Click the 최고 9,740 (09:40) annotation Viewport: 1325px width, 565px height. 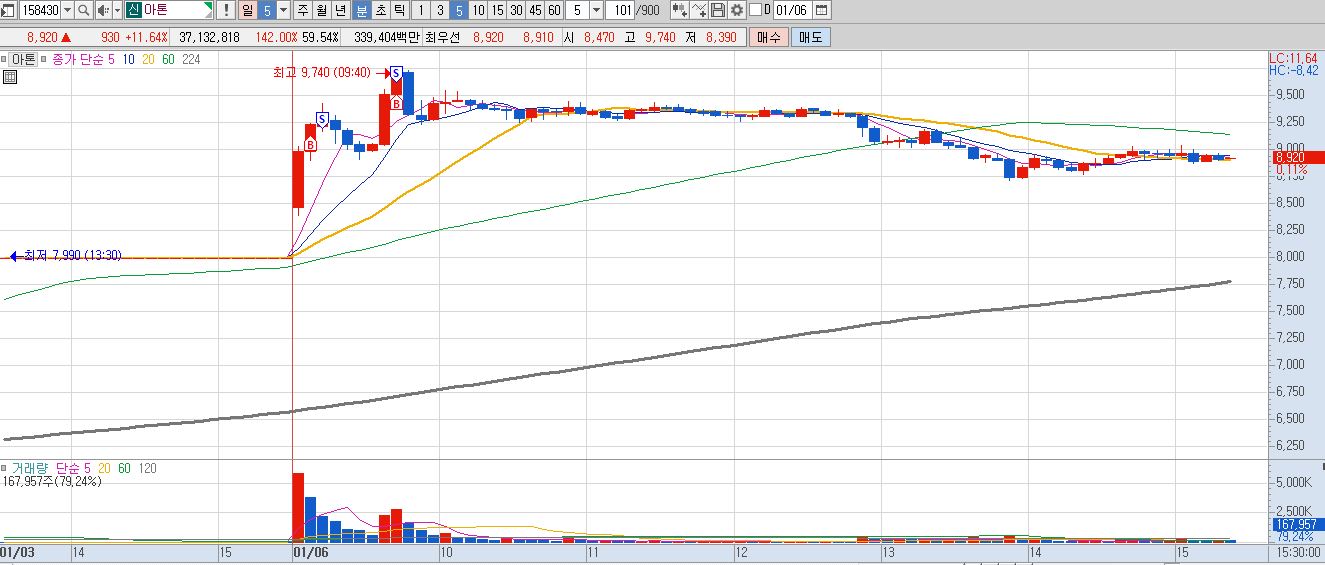(x=322, y=73)
